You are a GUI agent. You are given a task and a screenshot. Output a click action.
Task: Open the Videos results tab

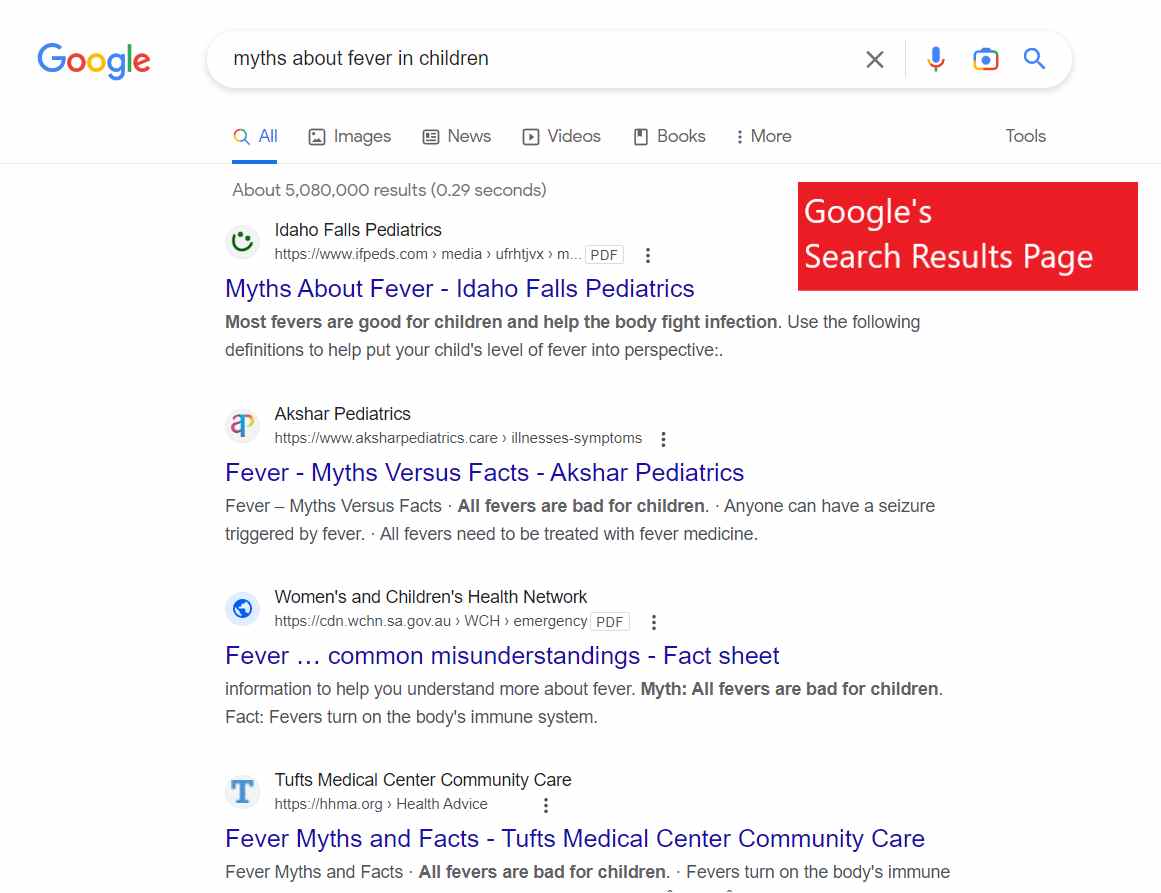pyautogui.click(x=561, y=136)
